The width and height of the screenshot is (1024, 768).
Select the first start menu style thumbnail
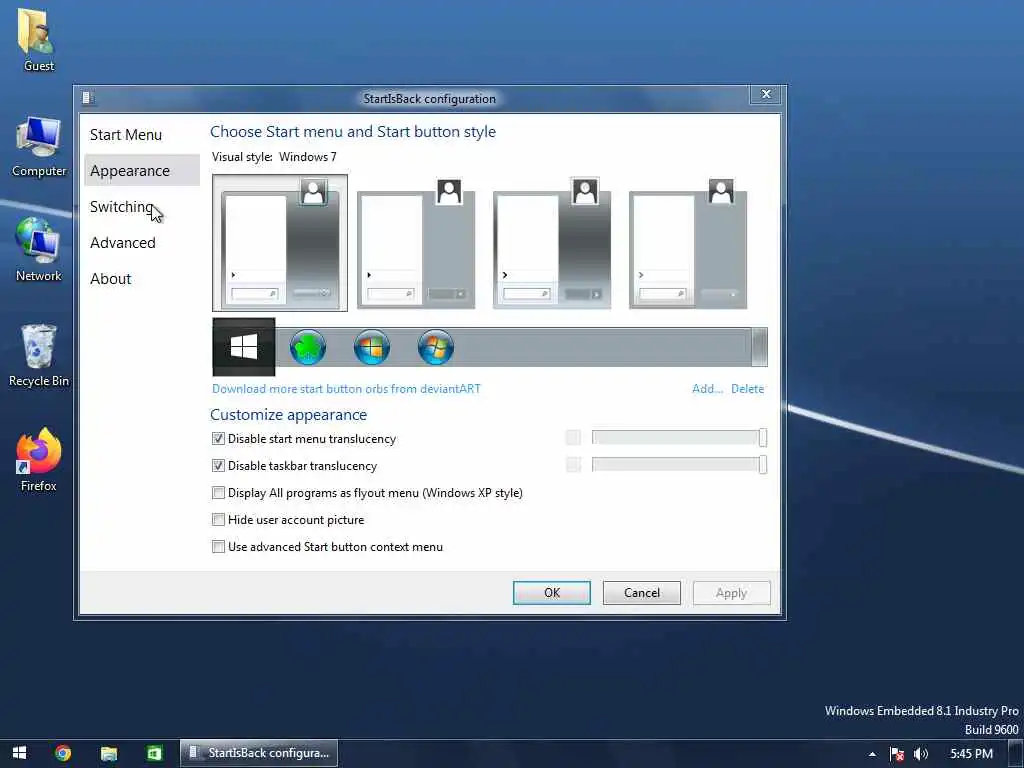pyautogui.click(x=280, y=242)
